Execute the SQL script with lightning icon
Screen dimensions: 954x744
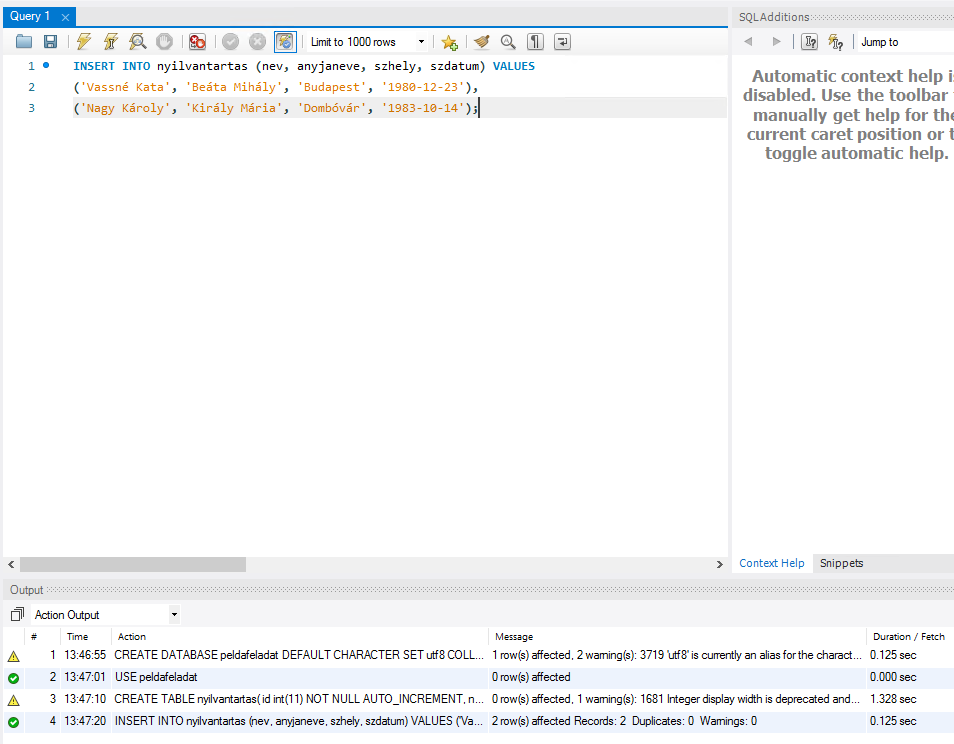84,42
